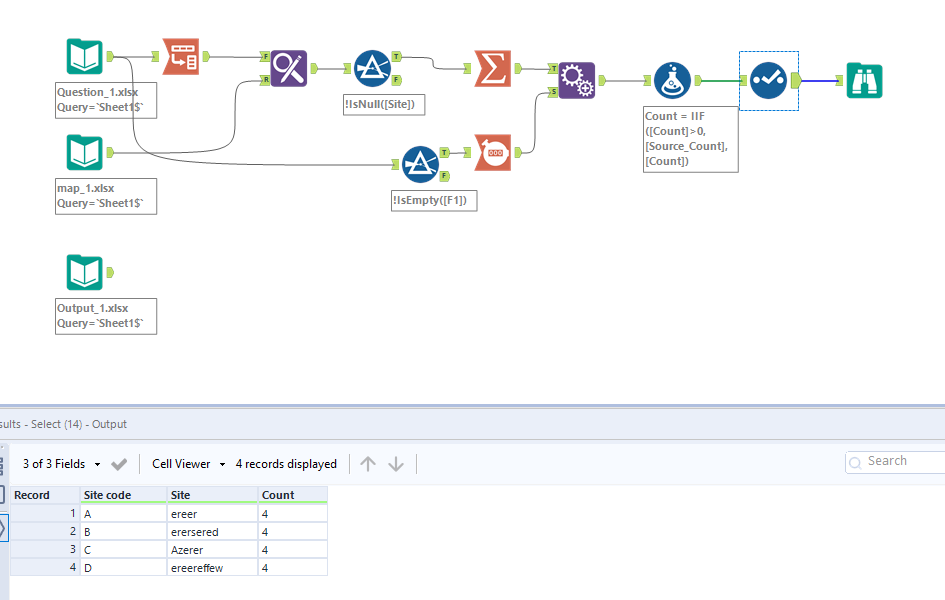Open the Formula tool with IIF expression
Screen dimensions: 945x600
pos(672,81)
